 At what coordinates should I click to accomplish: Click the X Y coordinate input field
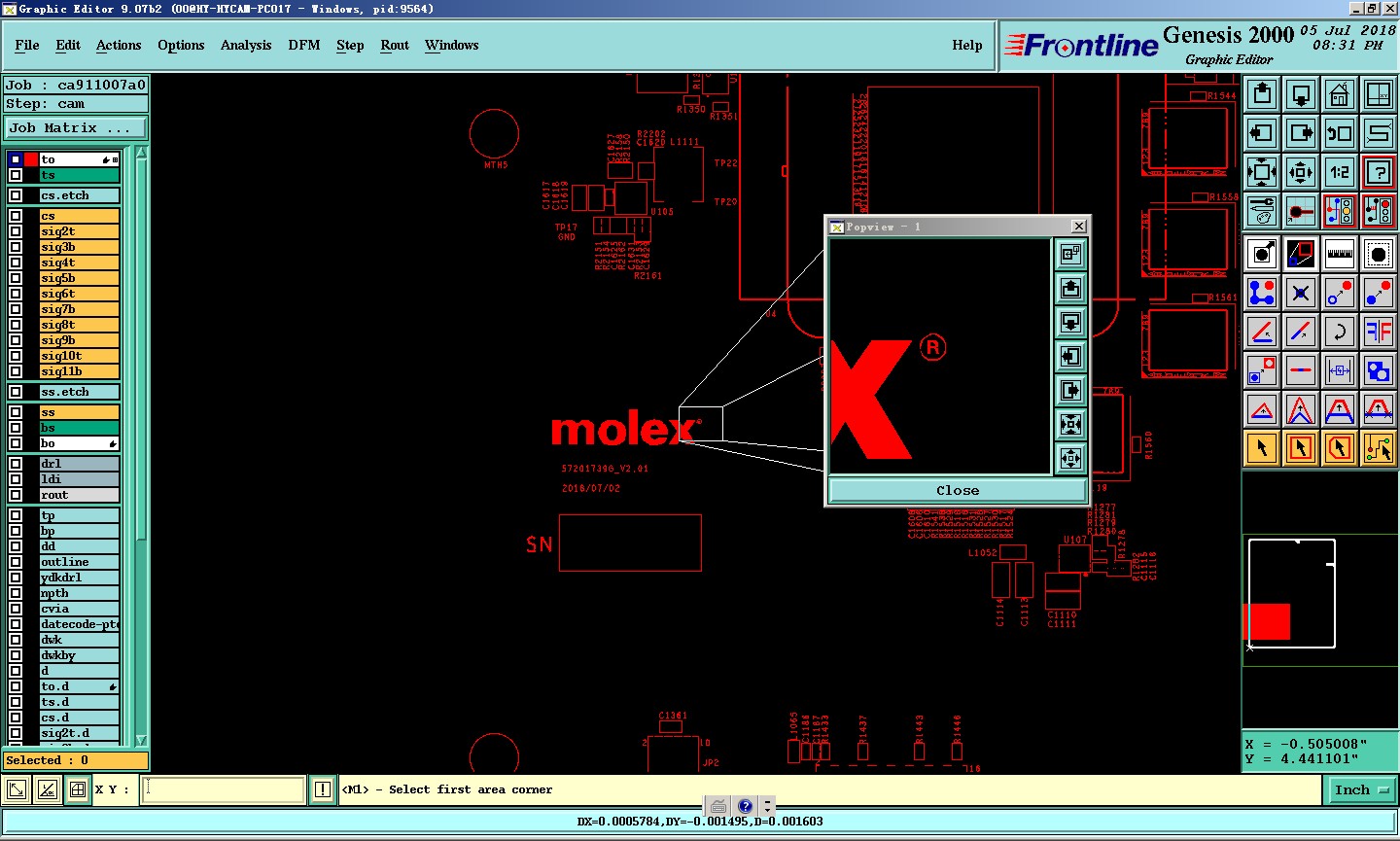224,789
